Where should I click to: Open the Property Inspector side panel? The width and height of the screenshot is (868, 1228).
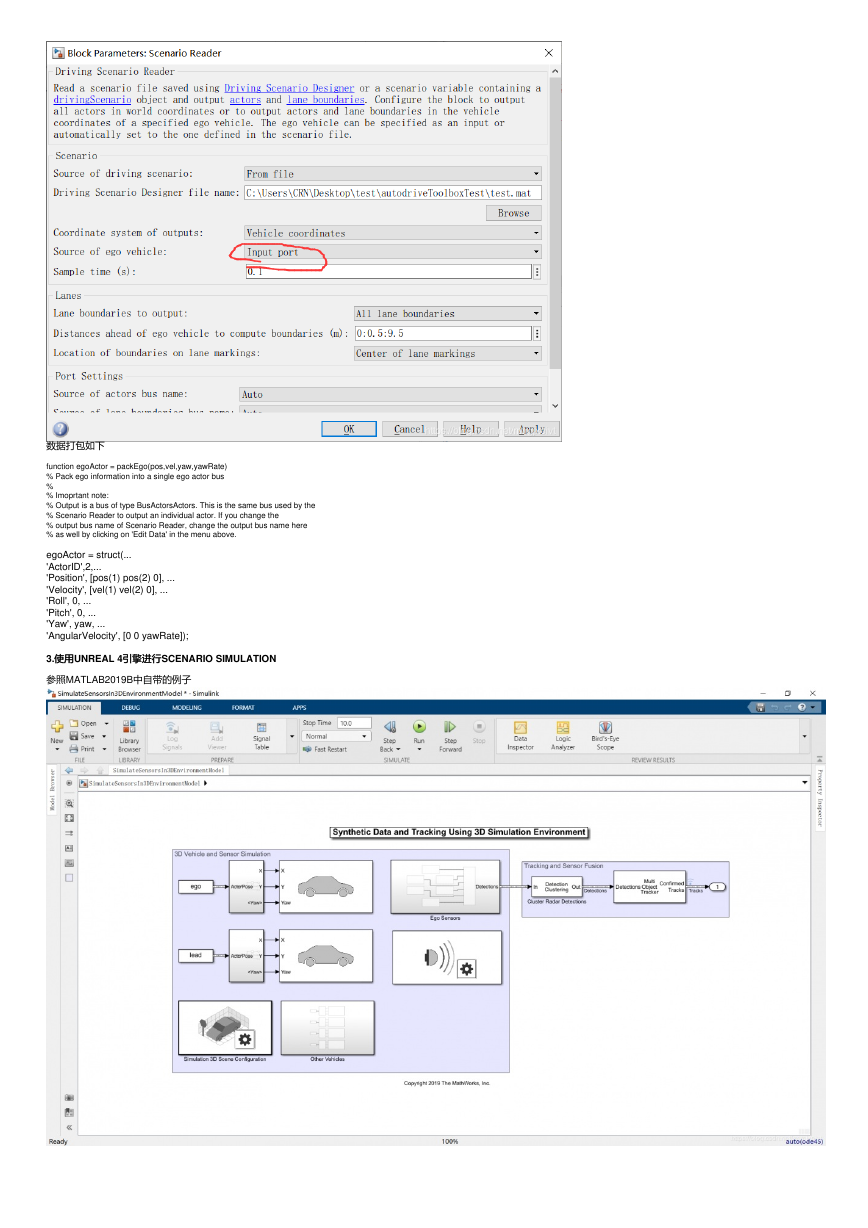pos(820,799)
